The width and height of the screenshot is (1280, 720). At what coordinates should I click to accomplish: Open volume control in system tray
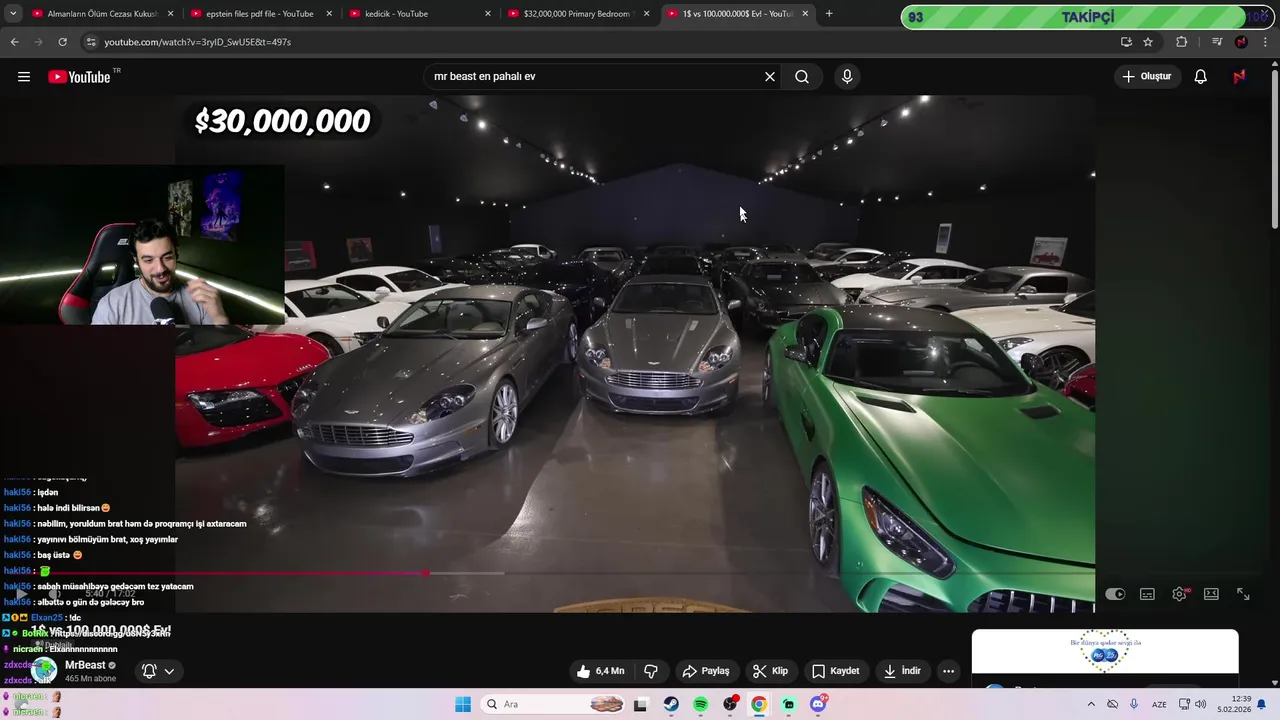coord(1200,704)
